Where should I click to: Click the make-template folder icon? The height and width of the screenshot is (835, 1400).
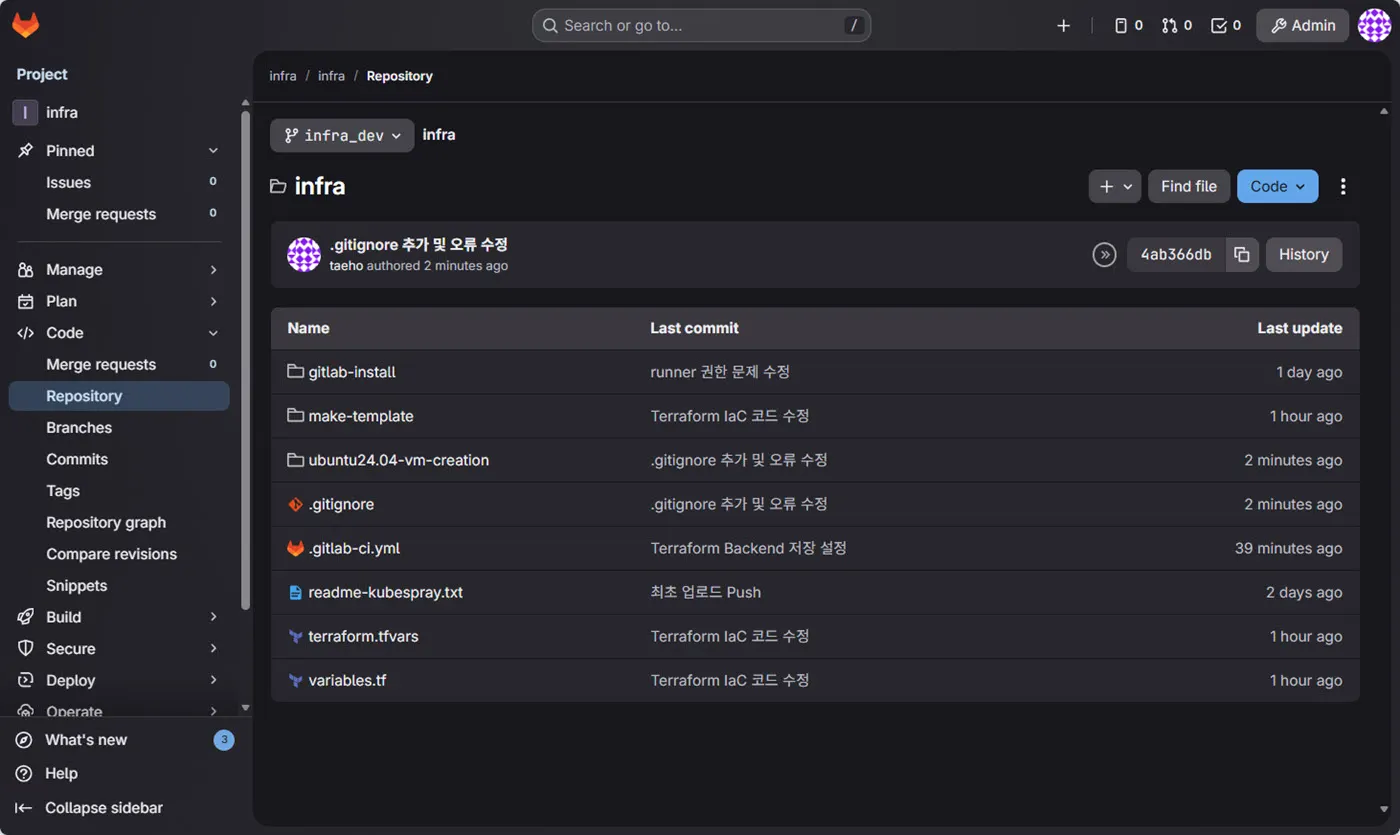pos(295,415)
